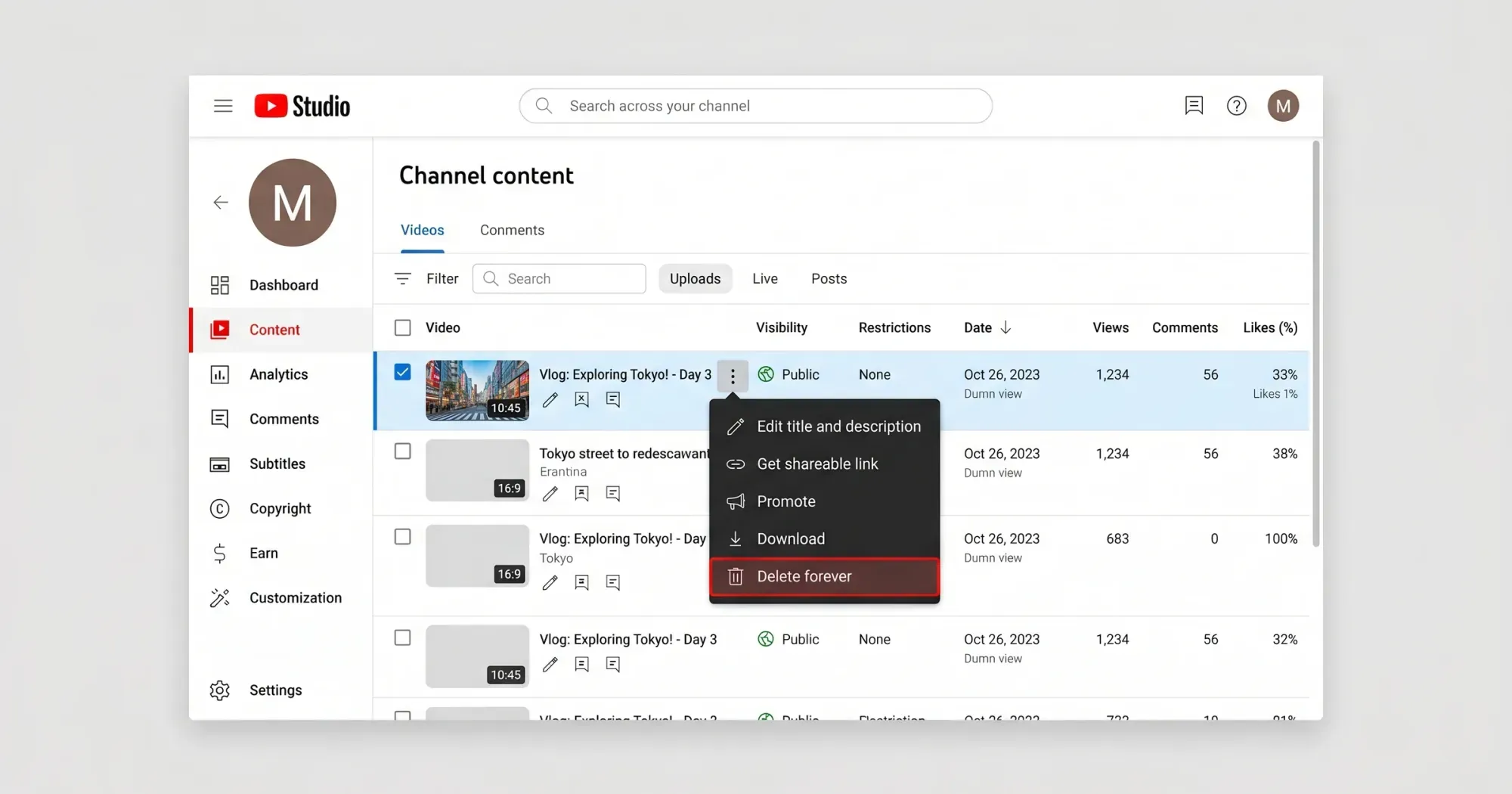Click the YouTube Studio logo
1512x794 pixels.
[302, 106]
